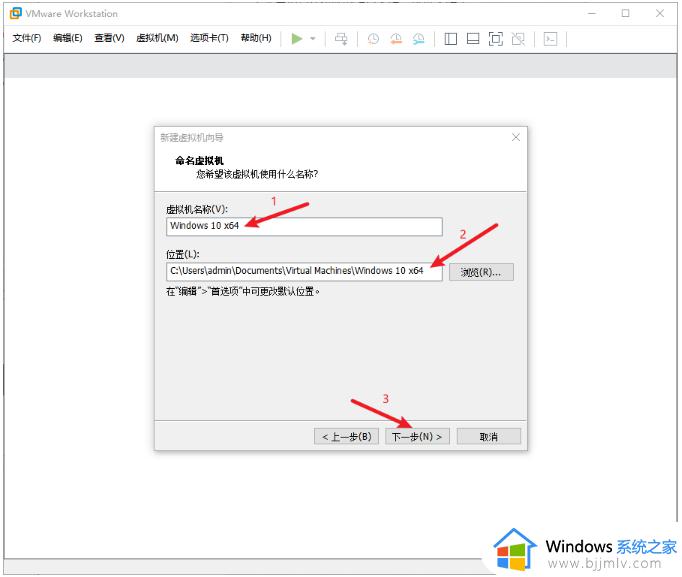Open the 虚拟机(M) menu

pyautogui.click(x=157, y=38)
